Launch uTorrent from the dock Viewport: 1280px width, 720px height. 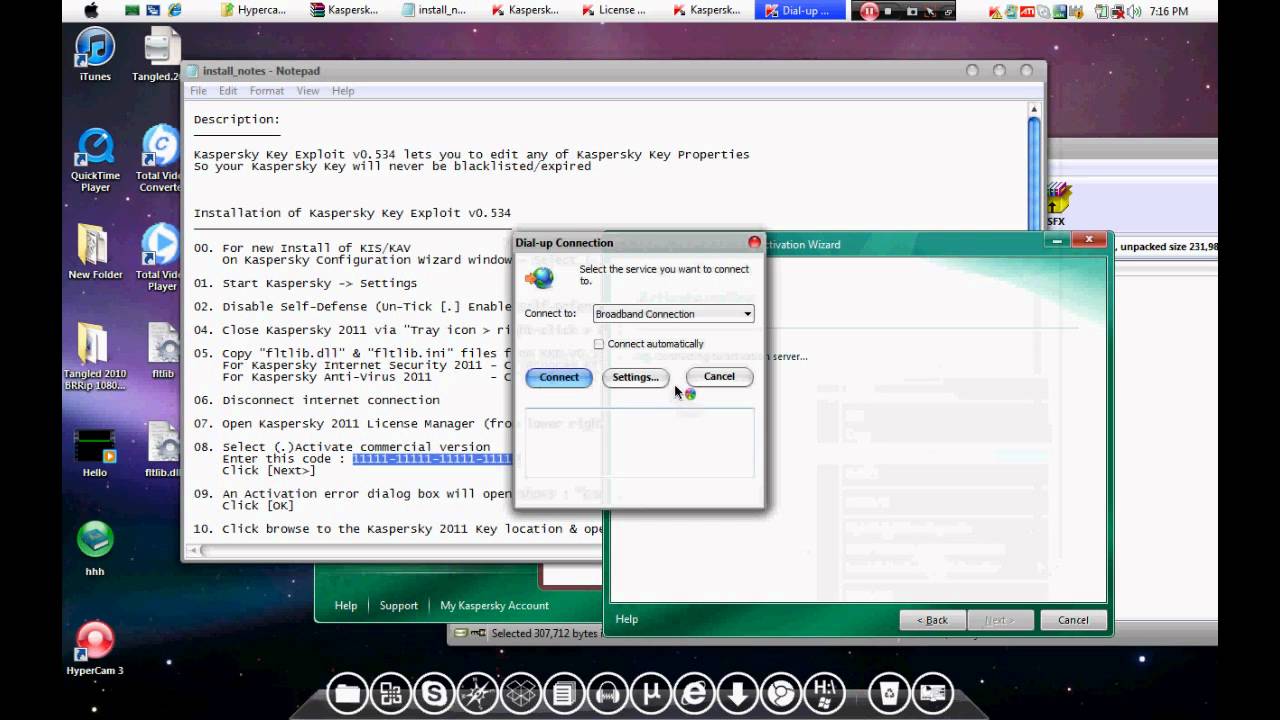tap(650, 693)
